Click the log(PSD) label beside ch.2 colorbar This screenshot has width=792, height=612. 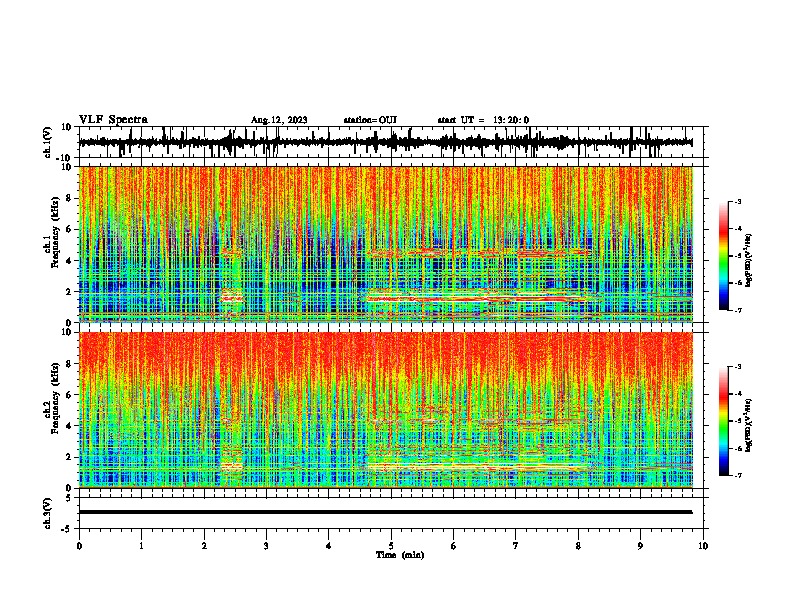tap(749, 425)
